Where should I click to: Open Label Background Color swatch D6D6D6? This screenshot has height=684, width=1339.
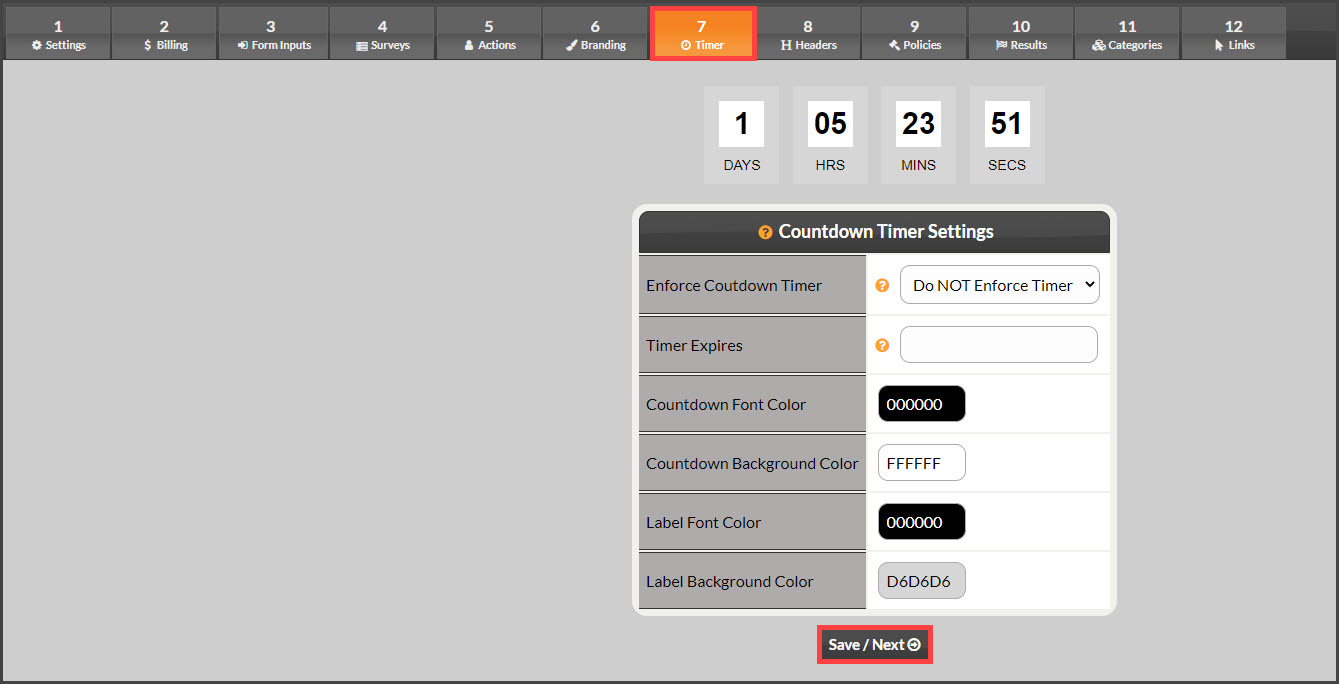point(922,581)
